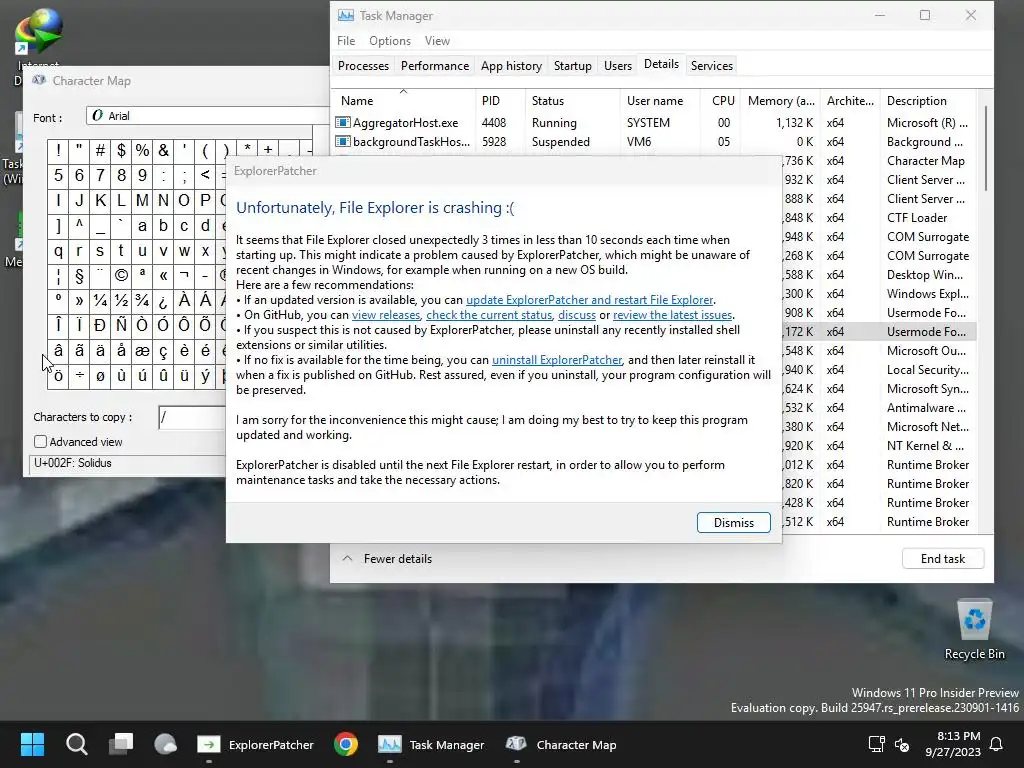Select the NT Kernel description row

925,445
